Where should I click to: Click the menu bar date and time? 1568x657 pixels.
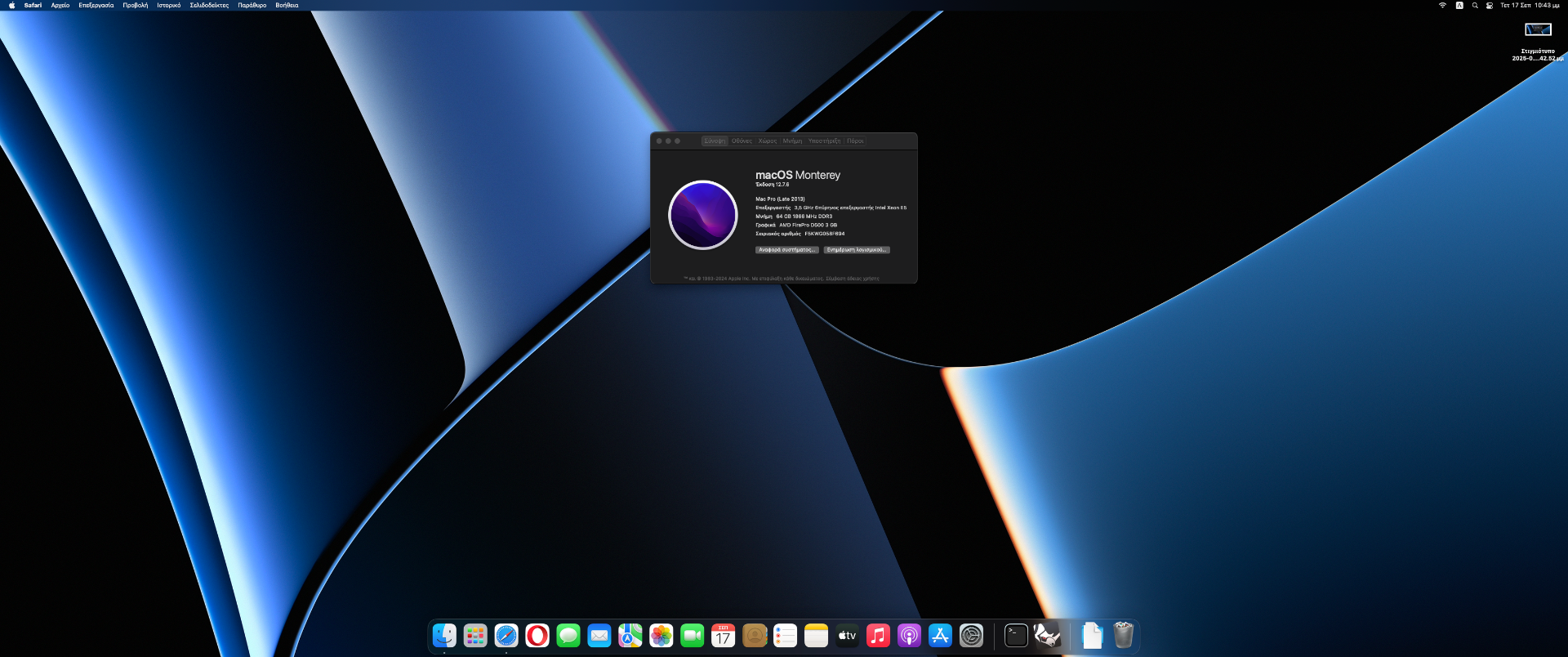point(1530,5)
